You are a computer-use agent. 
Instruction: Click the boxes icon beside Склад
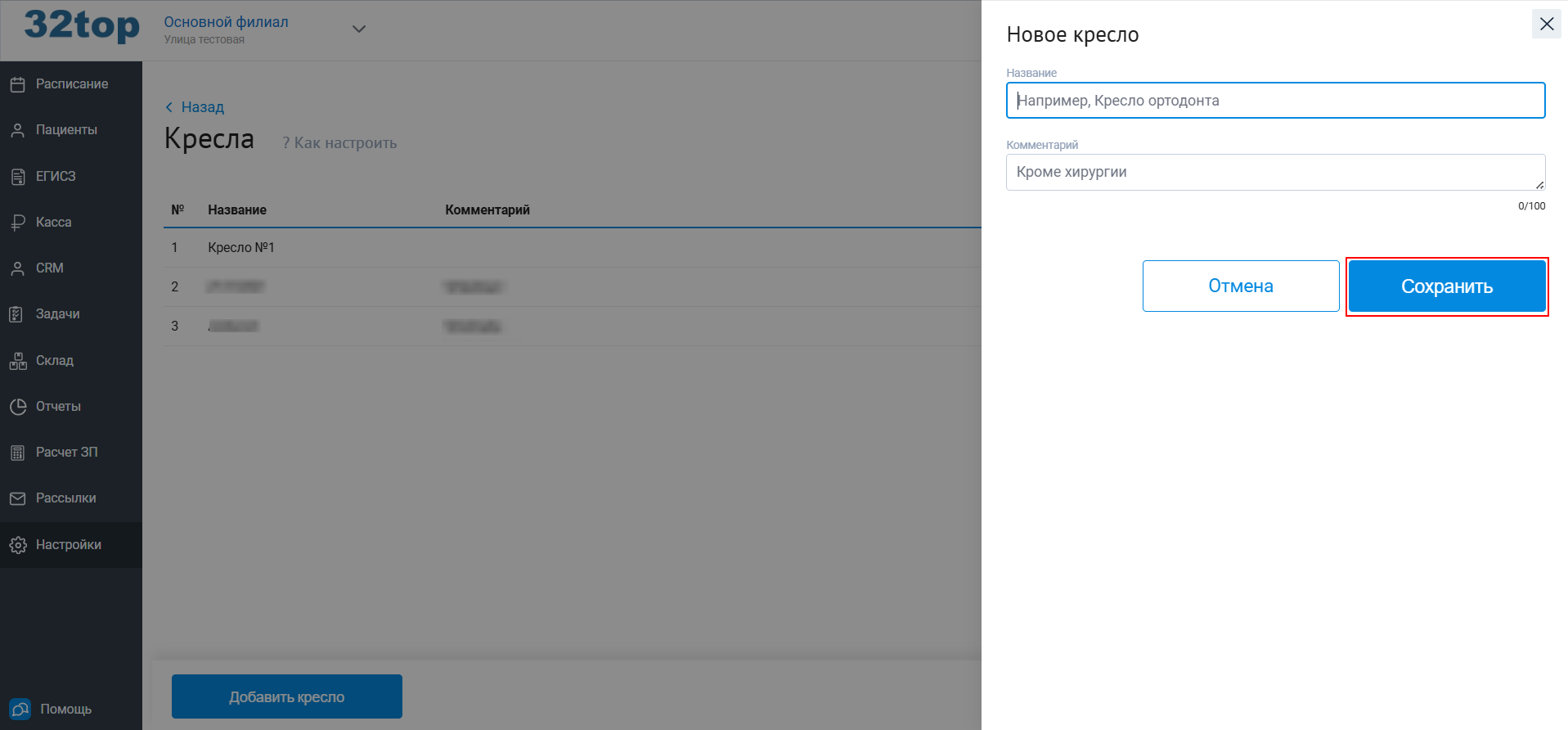(x=17, y=361)
